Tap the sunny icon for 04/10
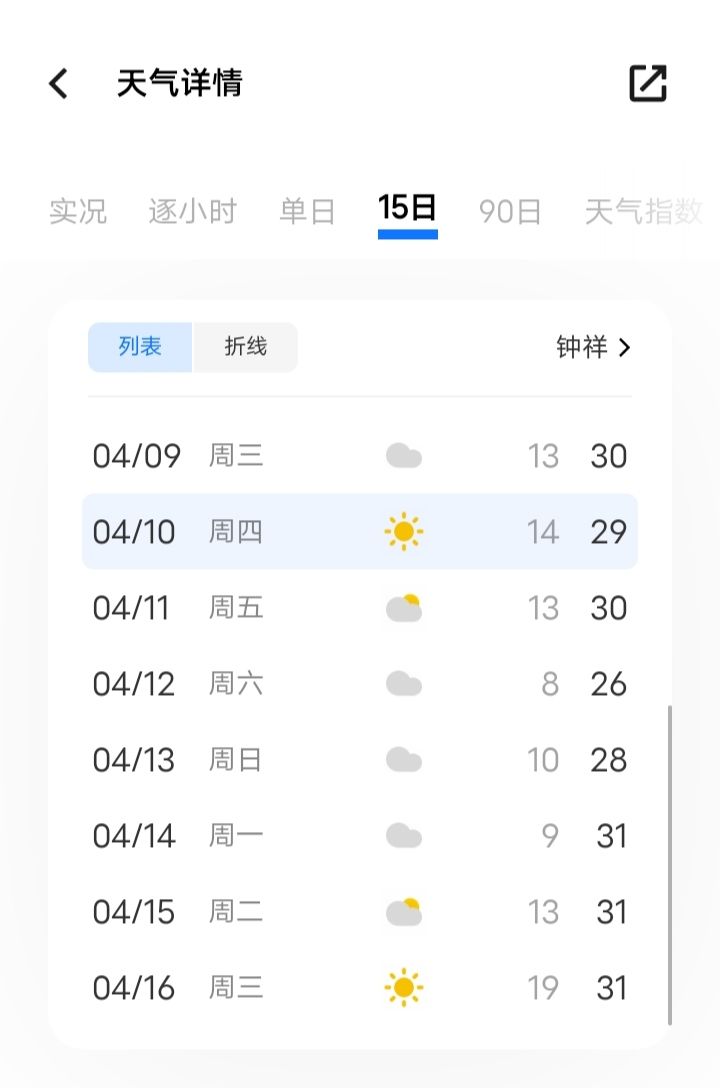720x1088 pixels. coord(404,532)
